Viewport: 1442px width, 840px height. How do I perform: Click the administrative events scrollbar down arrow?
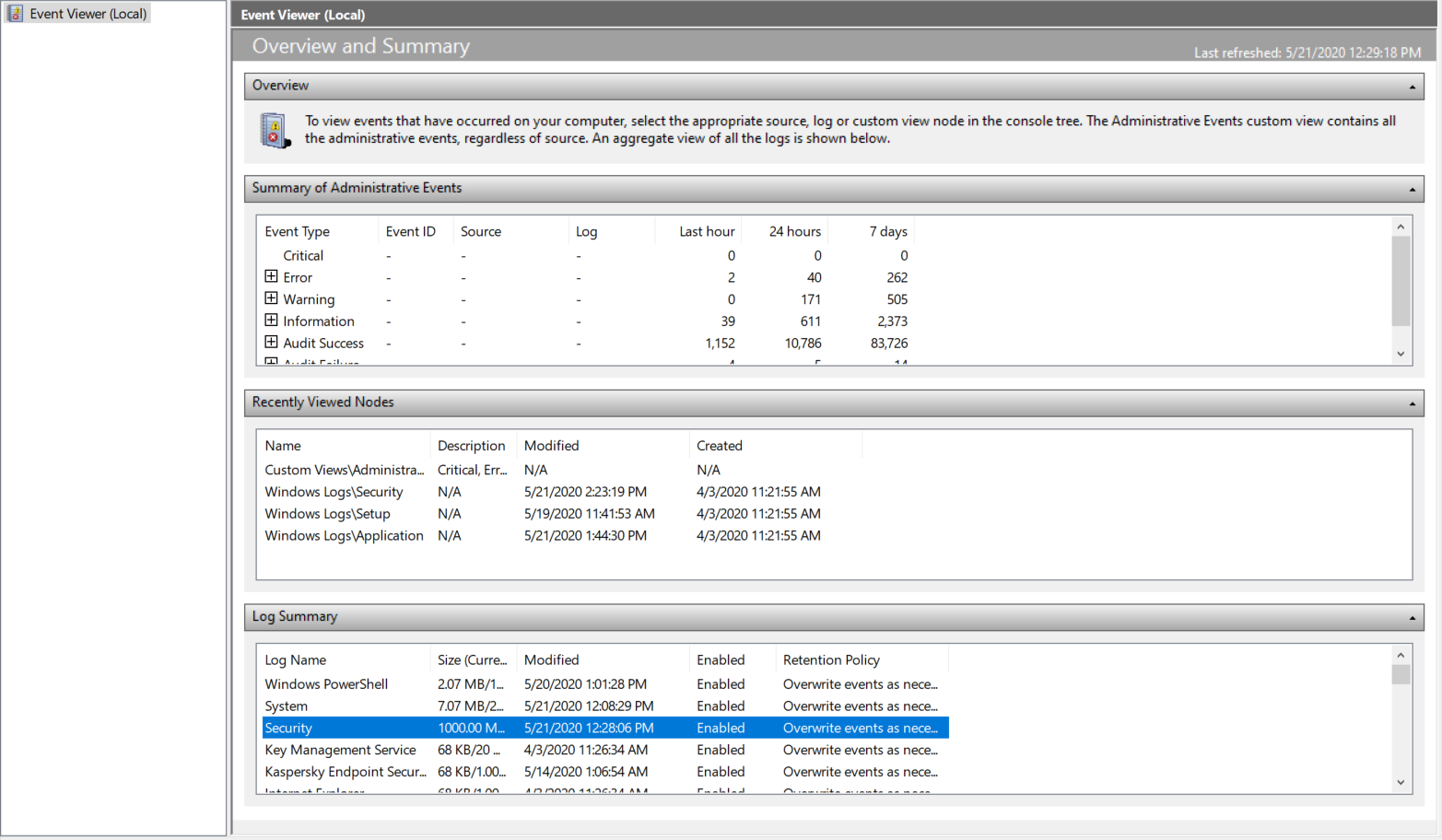(x=1401, y=354)
